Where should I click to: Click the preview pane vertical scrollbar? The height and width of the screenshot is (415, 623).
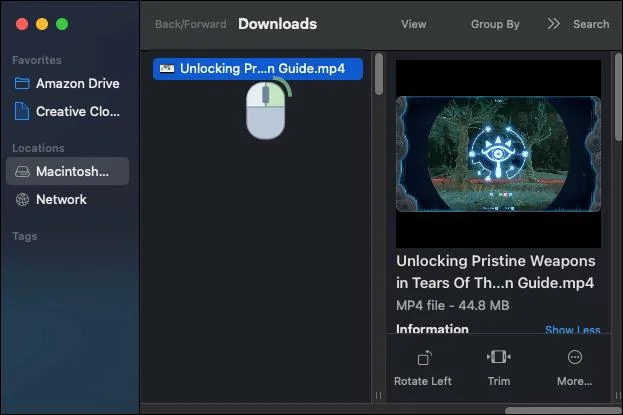coord(618,97)
